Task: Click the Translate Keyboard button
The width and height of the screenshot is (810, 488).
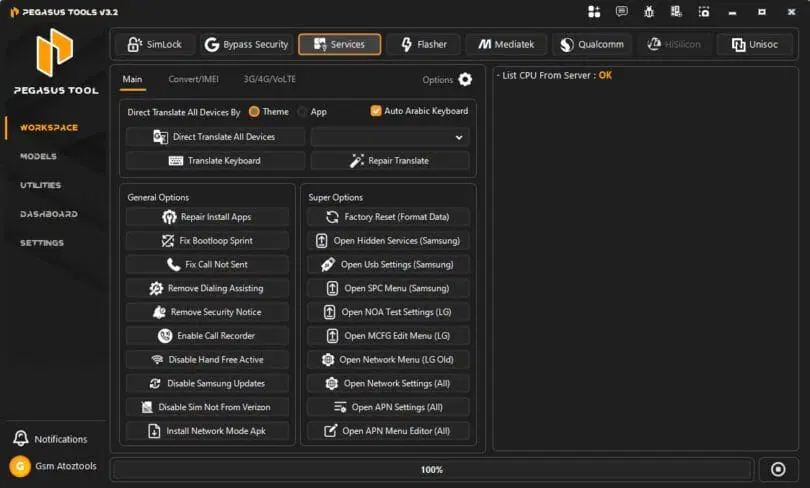Action: click(x=215, y=161)
